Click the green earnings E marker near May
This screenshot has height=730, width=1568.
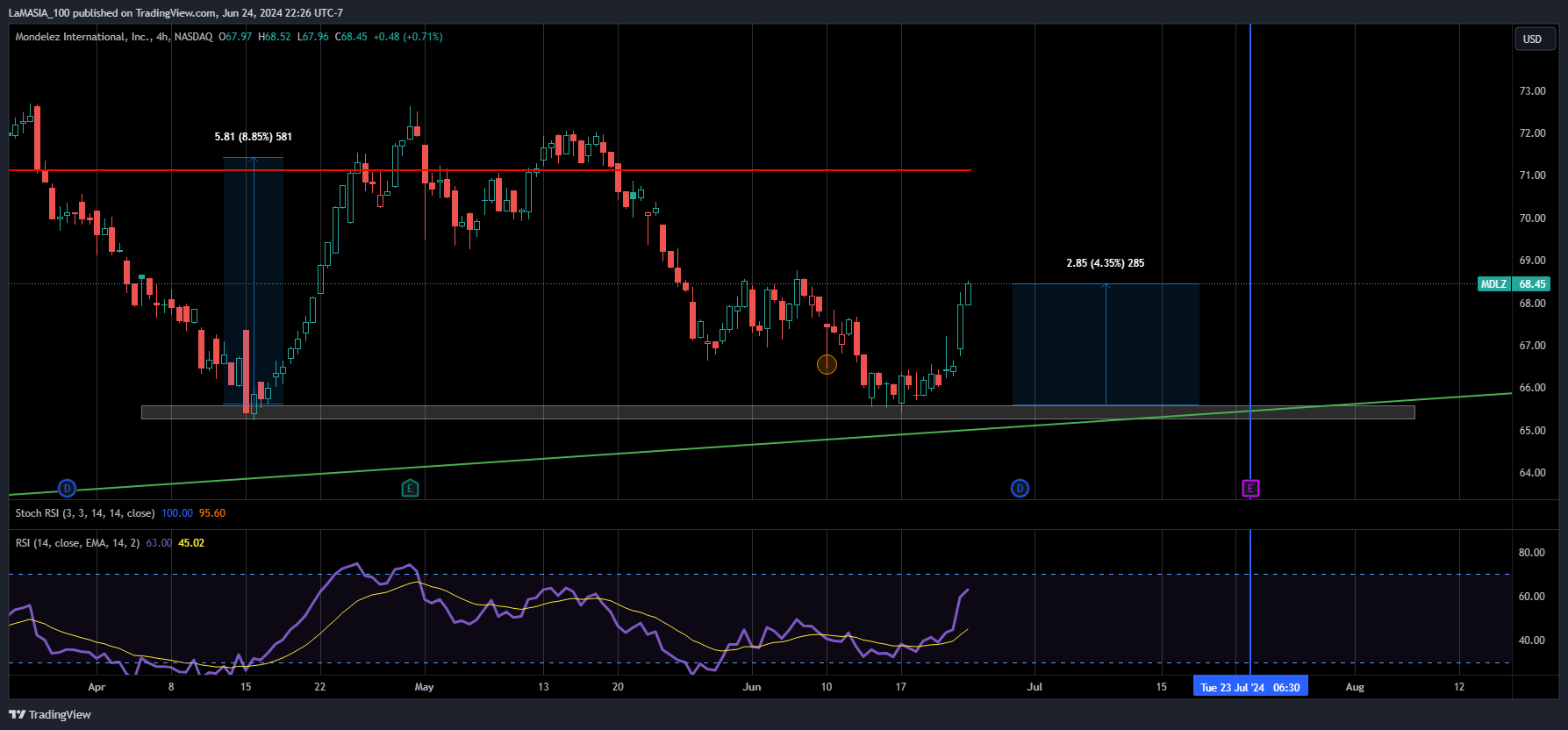pos(410,489)
